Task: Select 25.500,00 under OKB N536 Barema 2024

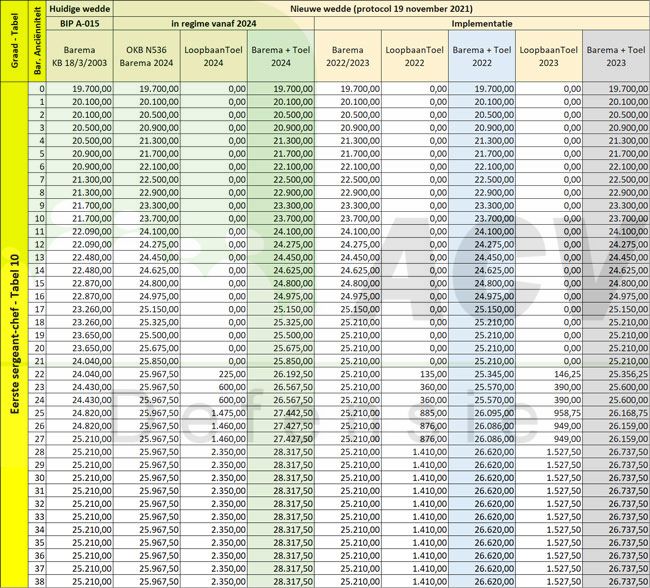Action: coord(147,335)
